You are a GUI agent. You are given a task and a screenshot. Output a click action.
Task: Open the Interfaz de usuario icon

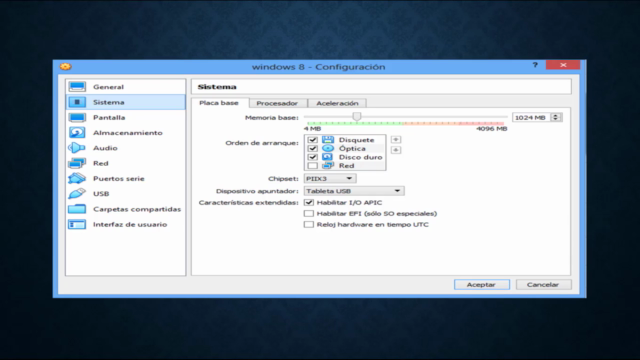77,224
